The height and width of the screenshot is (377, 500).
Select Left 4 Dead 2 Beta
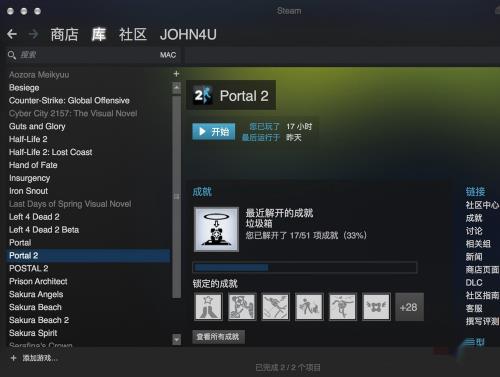(x=44, y=230)
